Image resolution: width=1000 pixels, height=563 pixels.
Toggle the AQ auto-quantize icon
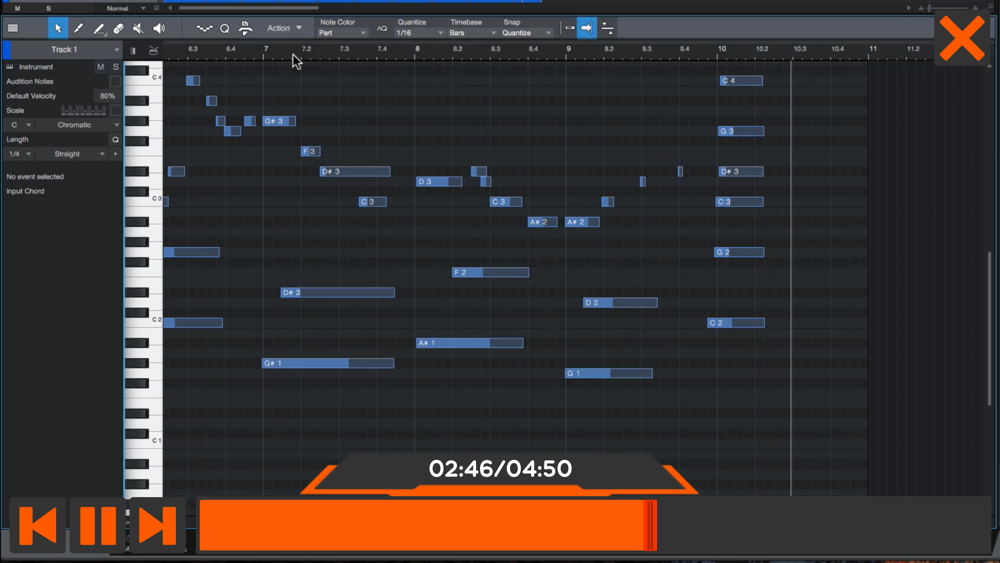point(381,29)
